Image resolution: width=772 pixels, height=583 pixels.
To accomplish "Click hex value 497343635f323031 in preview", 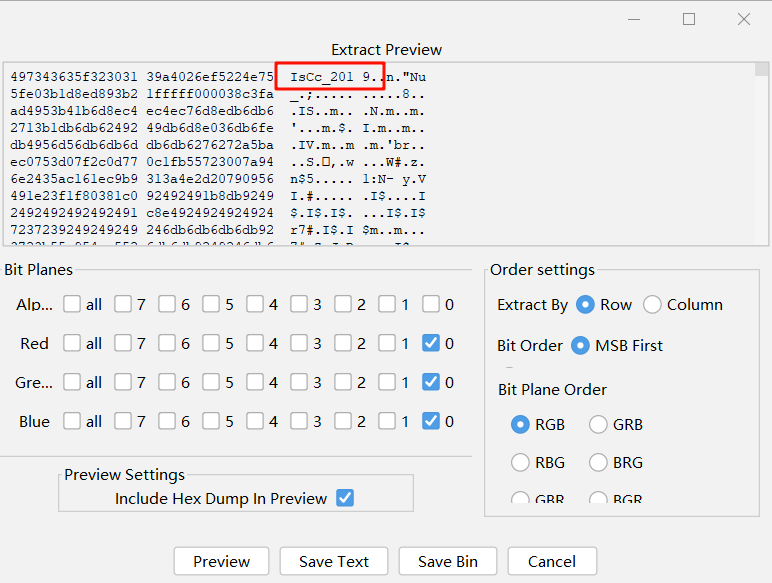I will click(x=74, y=77).
